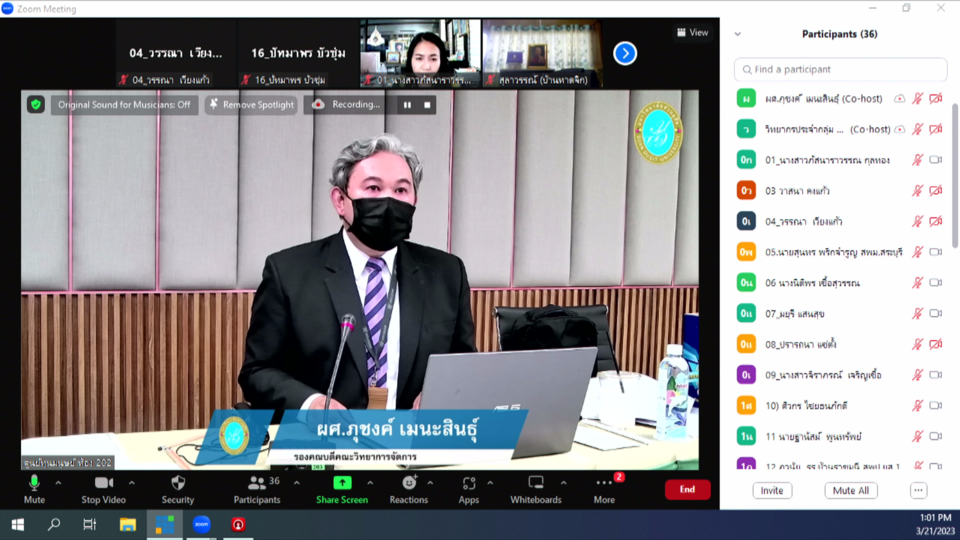Click camera icon on 10) ศิวกร row
The height and width of the screenshot is (540, 960).
point(936,405)
